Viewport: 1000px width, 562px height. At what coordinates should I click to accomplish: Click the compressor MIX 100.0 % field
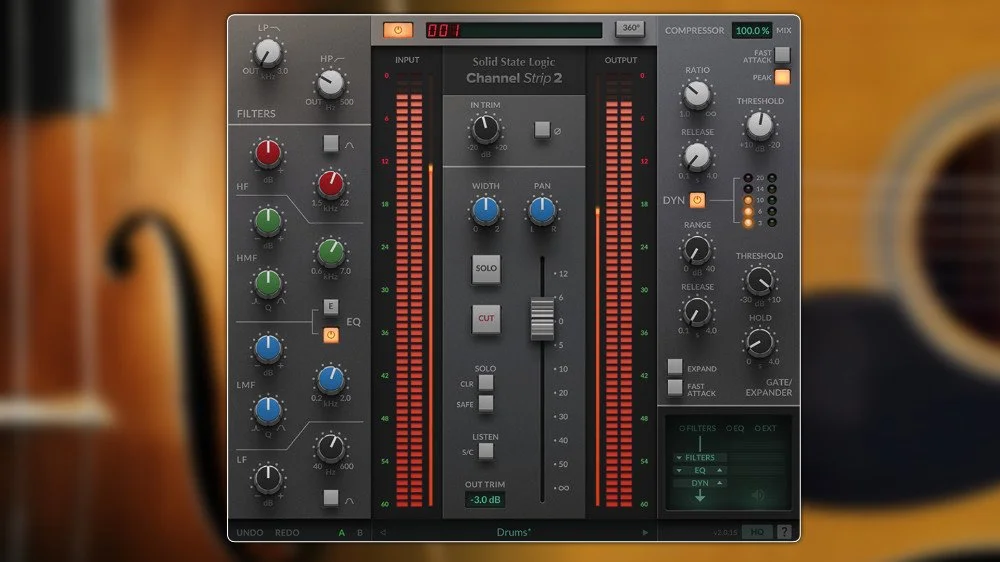[752, 30]
